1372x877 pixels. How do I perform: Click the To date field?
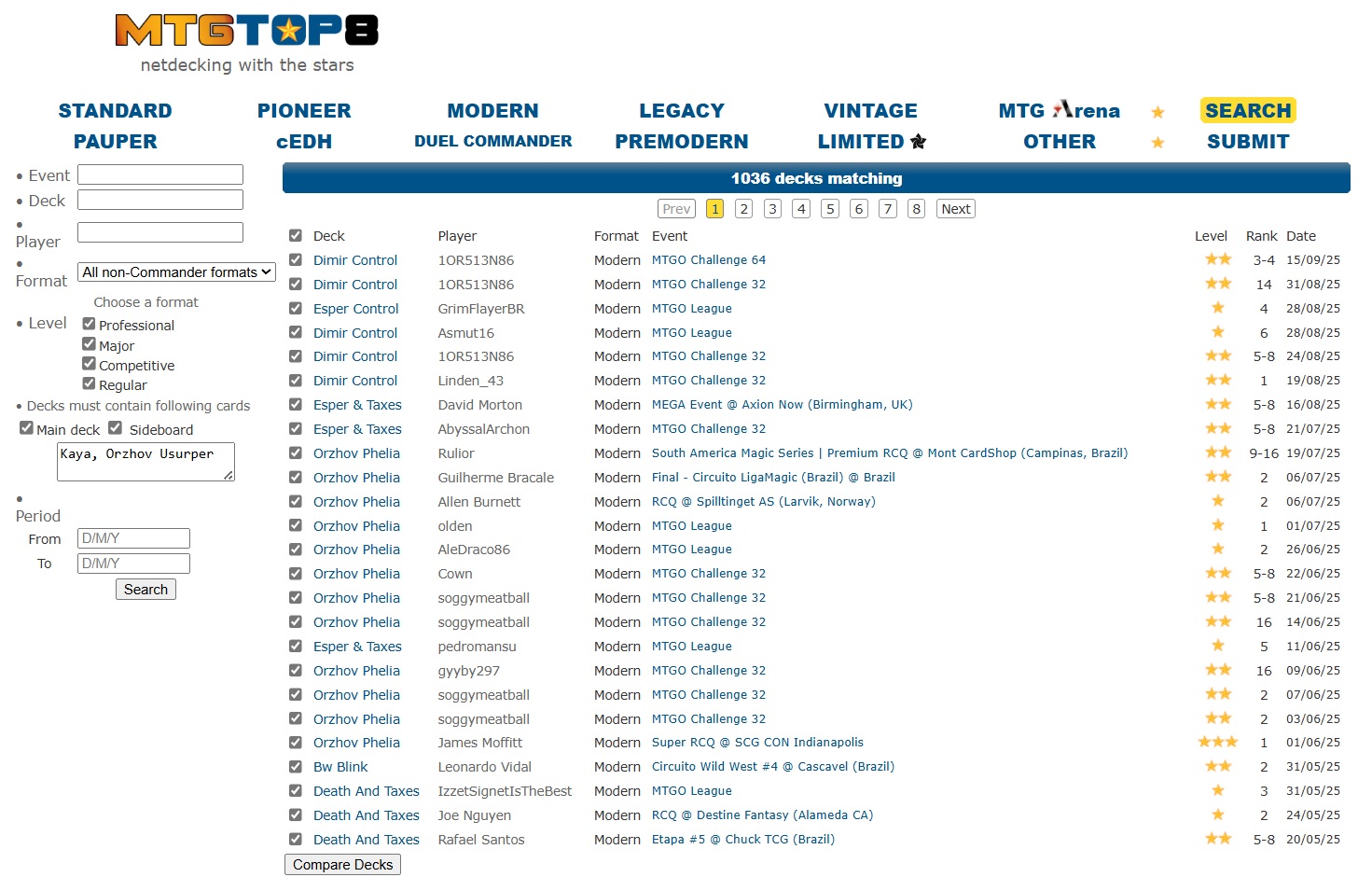coord(133,564)
